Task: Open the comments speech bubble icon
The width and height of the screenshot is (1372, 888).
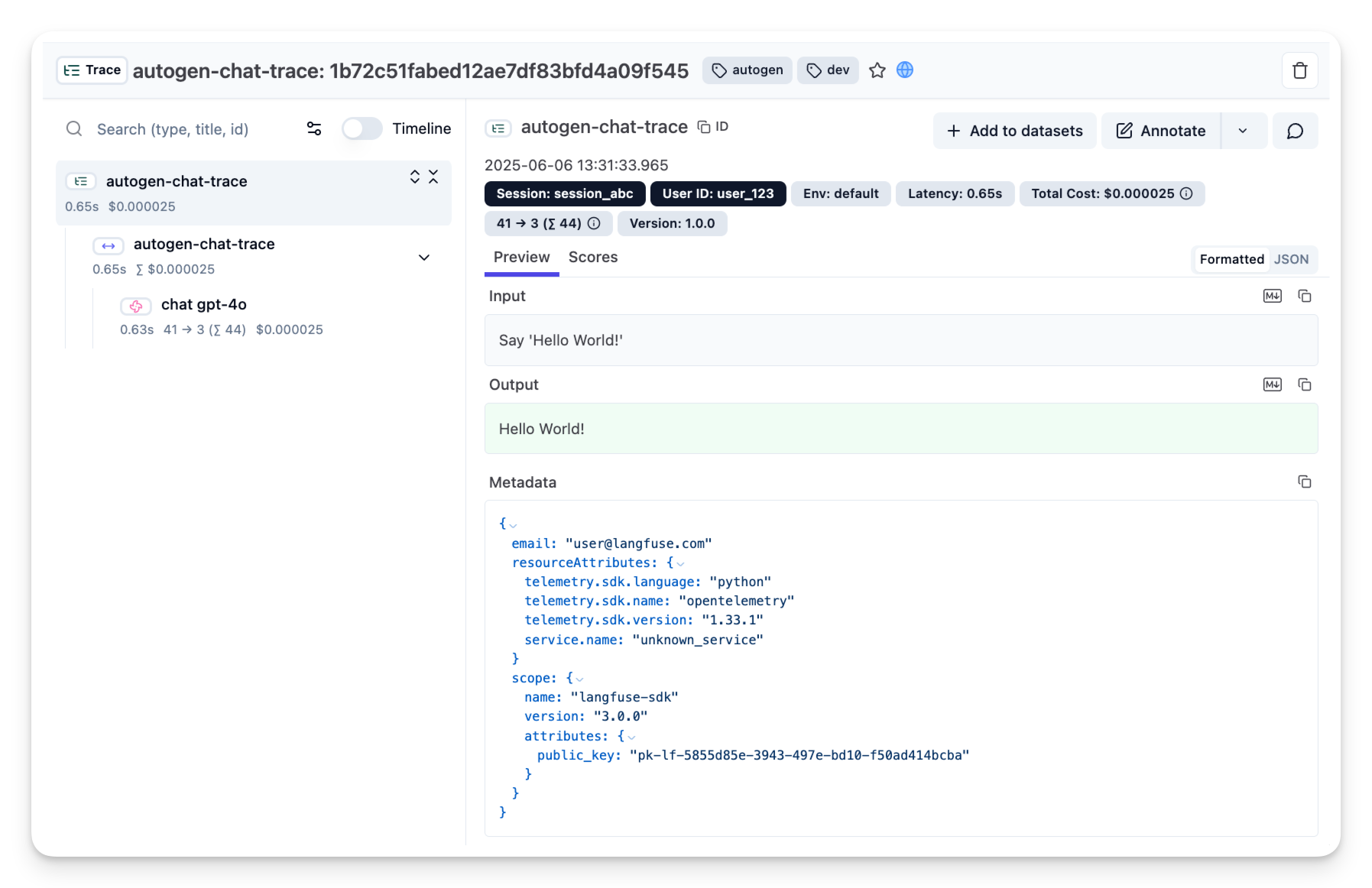Action: (x=1295, y=131)
